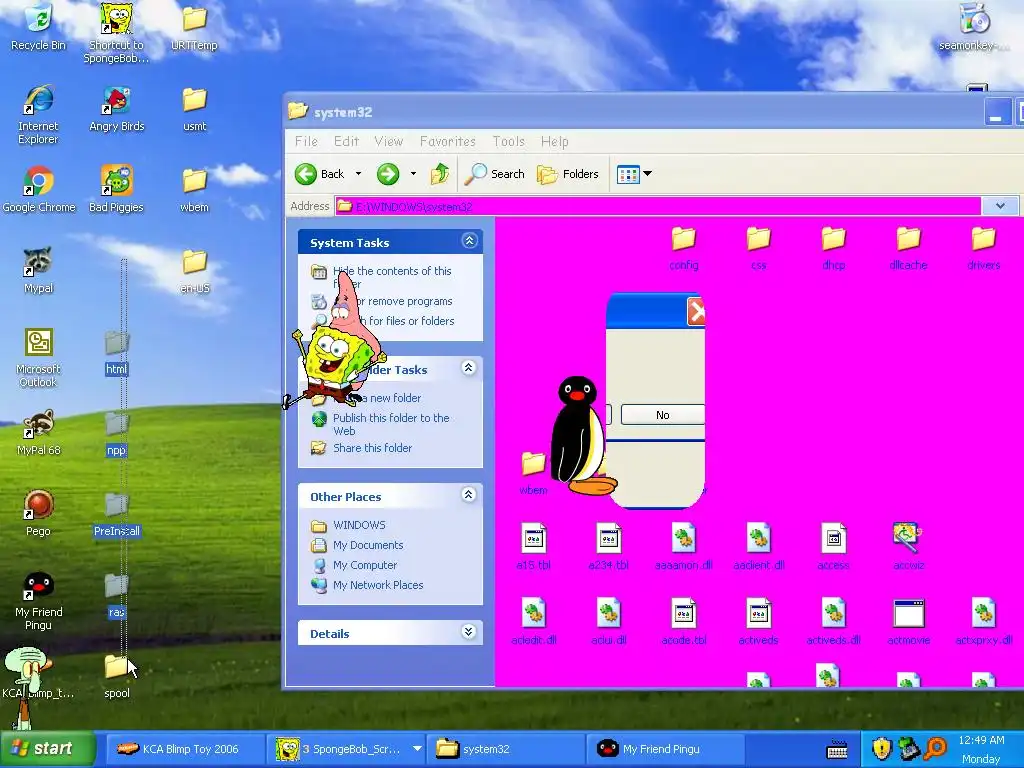Expand the Details panel
Screen dimensions: 1024x768
click(x=468, y=632)
